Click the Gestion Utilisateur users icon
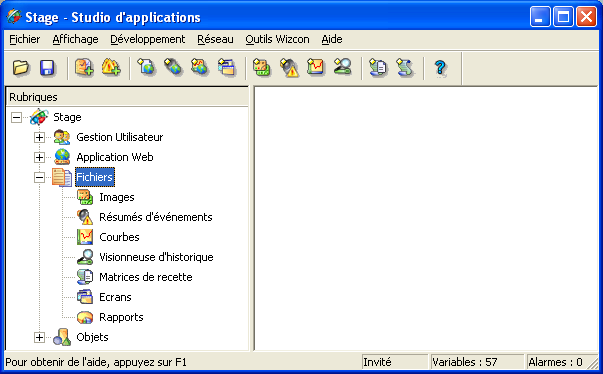This screenshot has height=374, width=603. [x=62, y=137]
